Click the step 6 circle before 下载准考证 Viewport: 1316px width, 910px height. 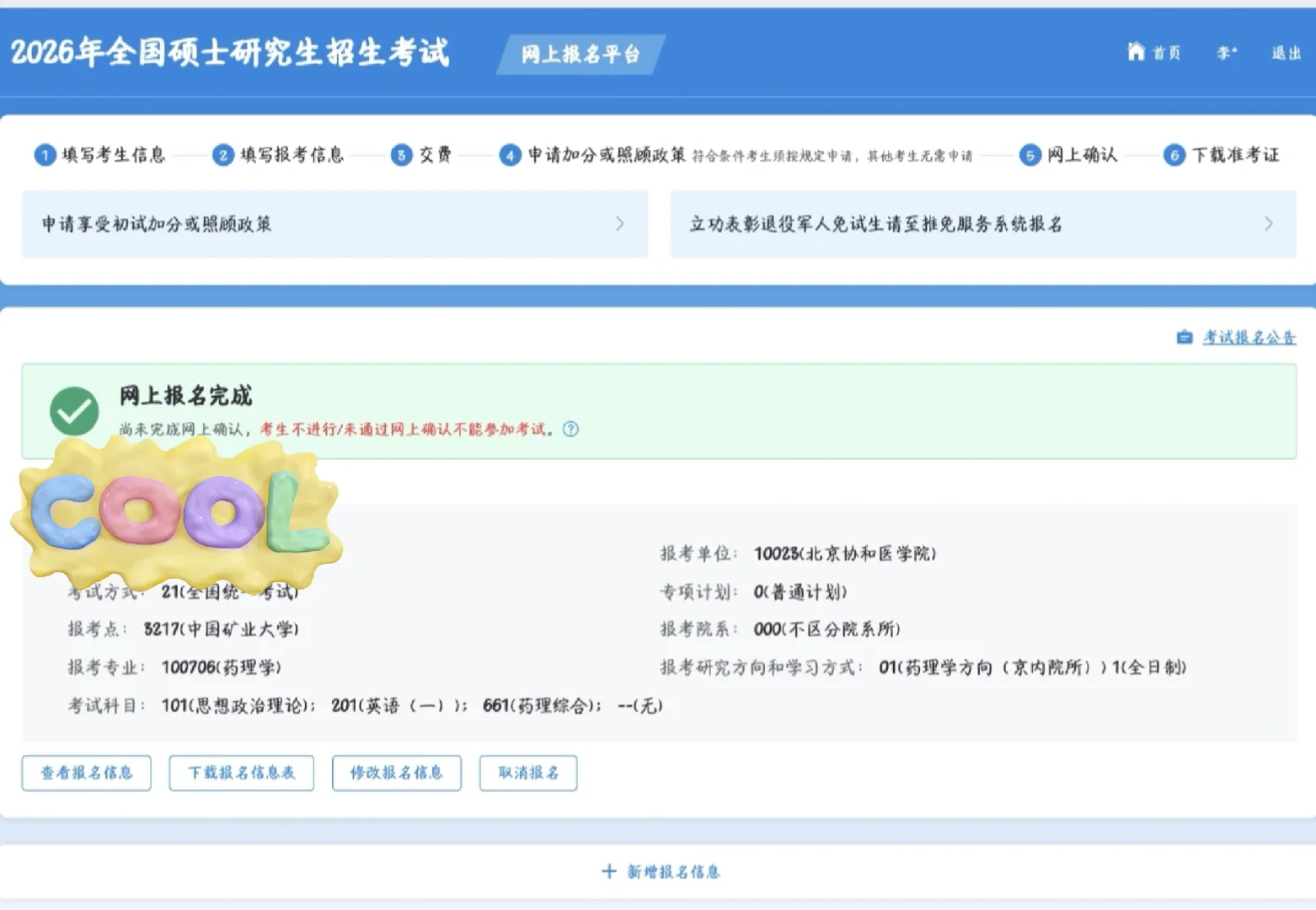tap(1174, 155)
